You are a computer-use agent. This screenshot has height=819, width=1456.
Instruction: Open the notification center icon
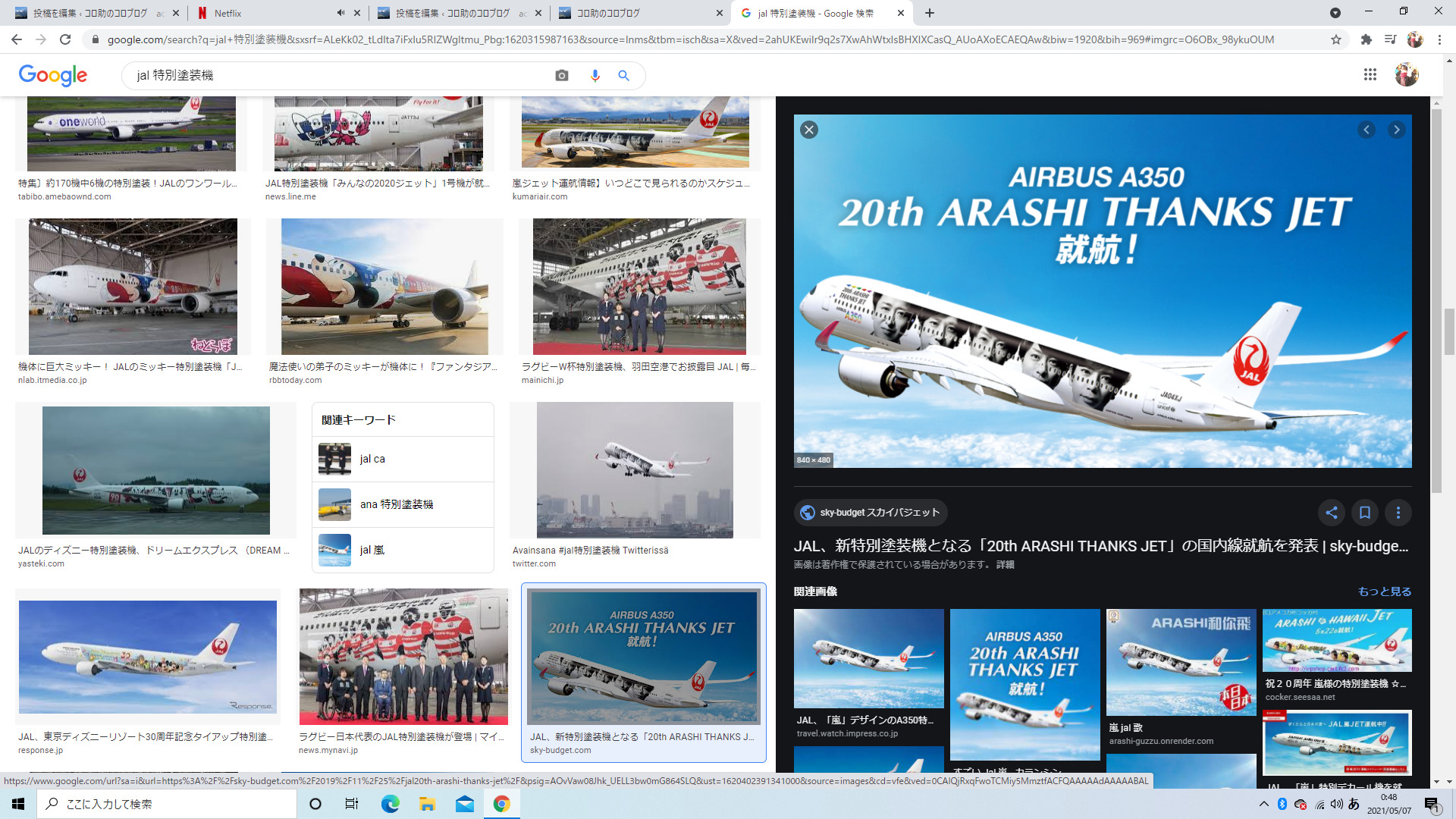coord(1432,805)
